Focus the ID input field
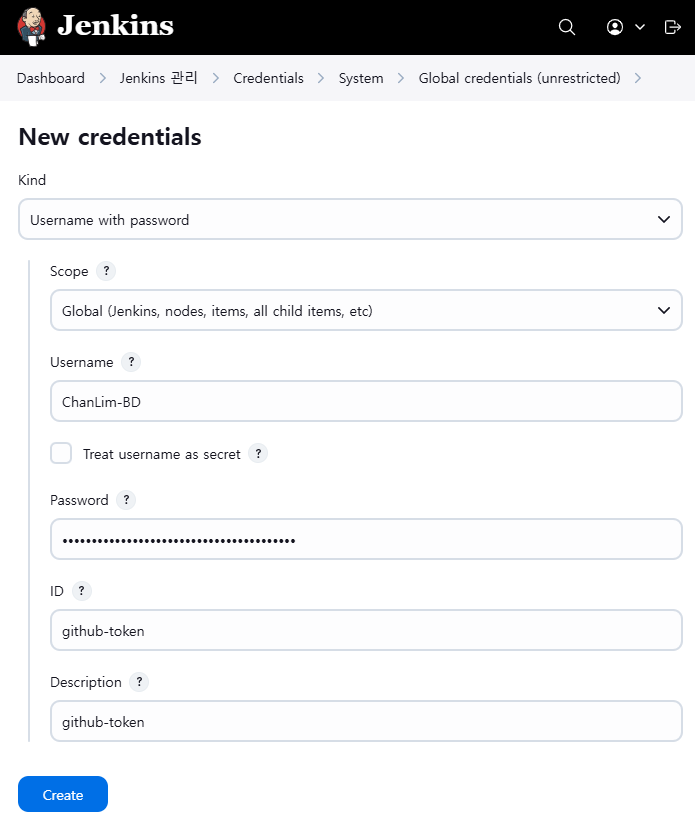 pos(366,630)
